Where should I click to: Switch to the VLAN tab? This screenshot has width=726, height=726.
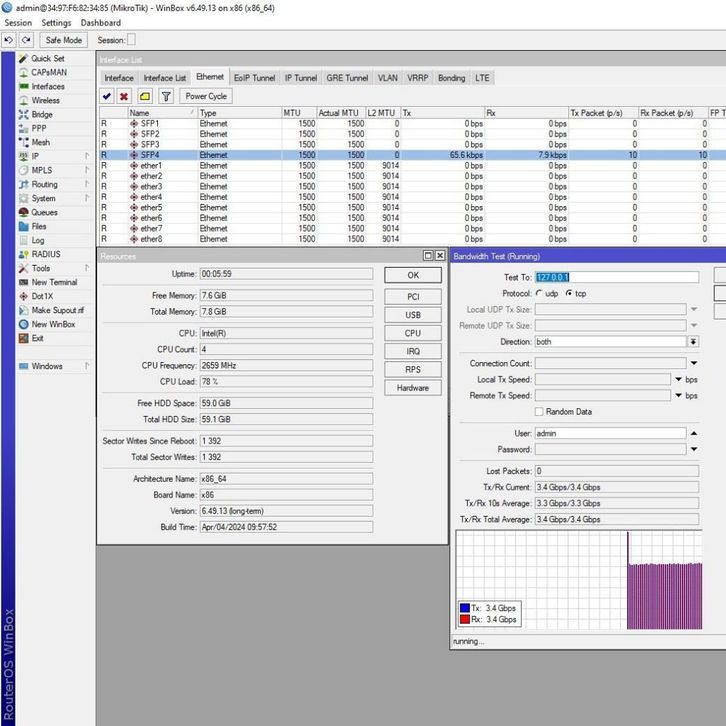pyautogui.click(x=387, y=78)
